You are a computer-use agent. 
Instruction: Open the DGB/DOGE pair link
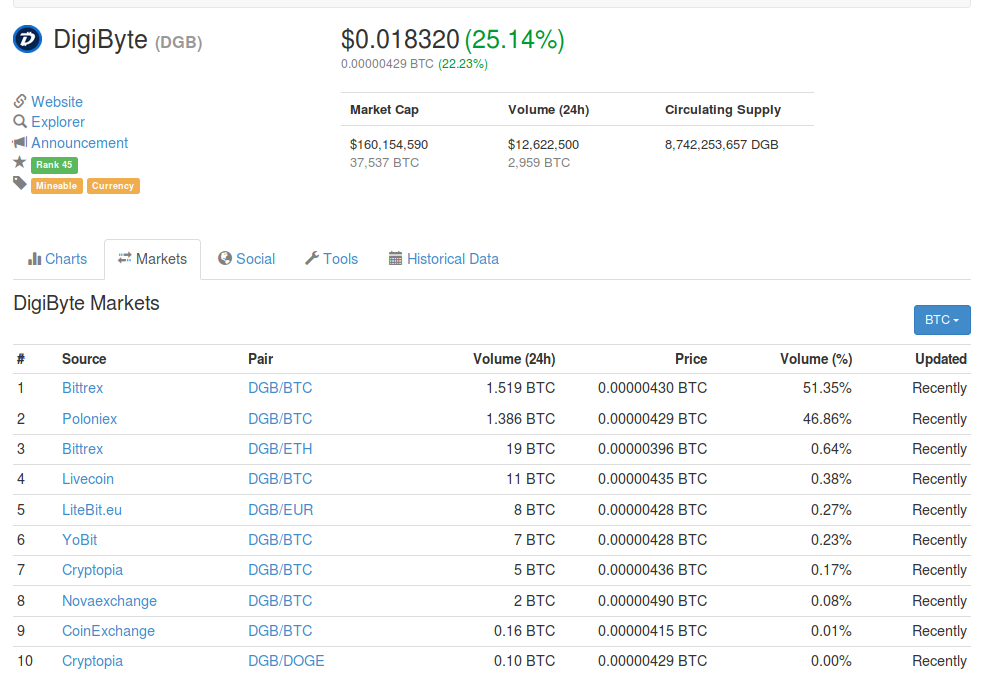[287, 661]
